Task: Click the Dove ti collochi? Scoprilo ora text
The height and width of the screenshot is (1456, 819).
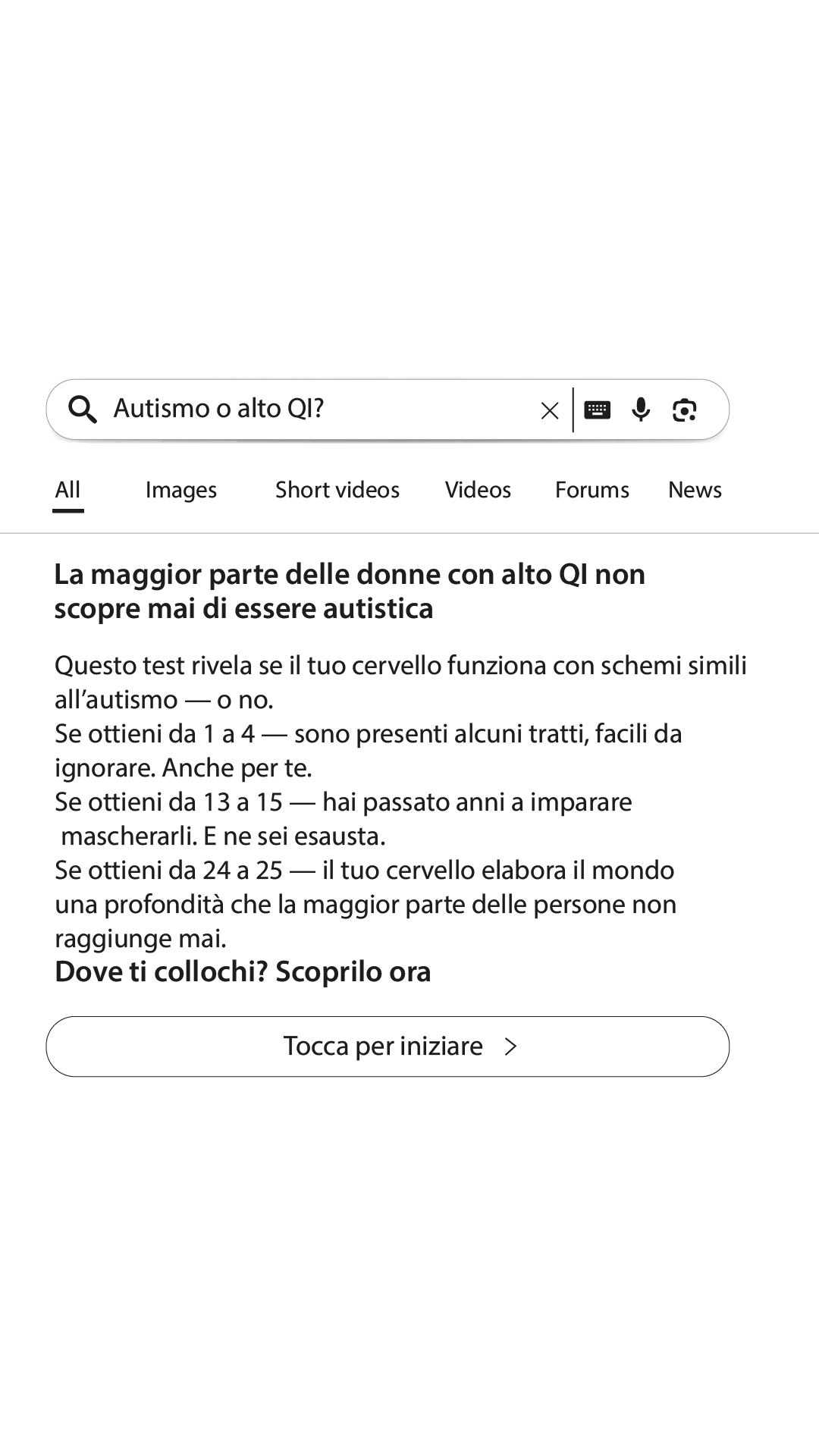Action: pyautogui.click(x=243, y=971)
